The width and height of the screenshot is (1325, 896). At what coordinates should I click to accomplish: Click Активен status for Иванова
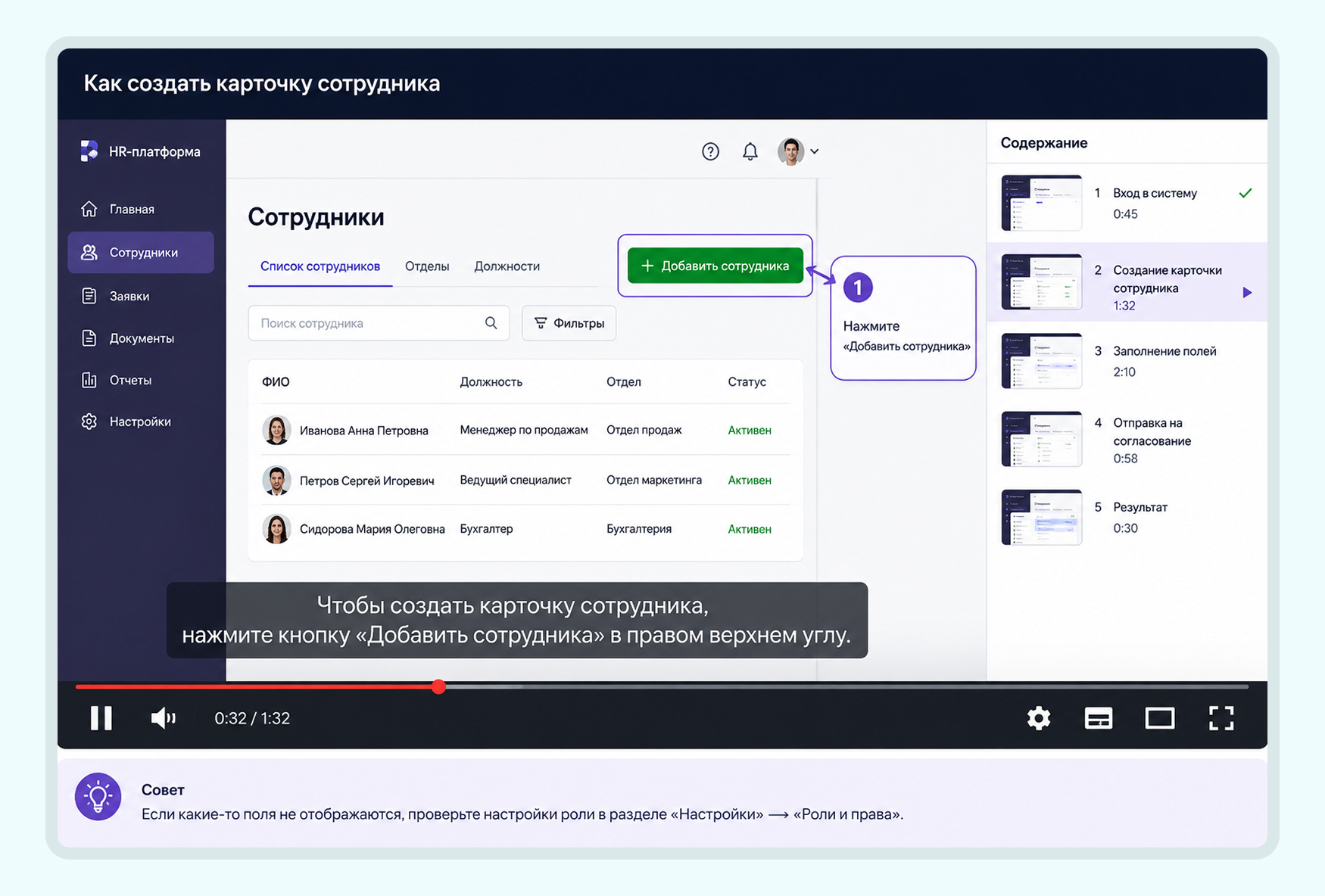749,430
